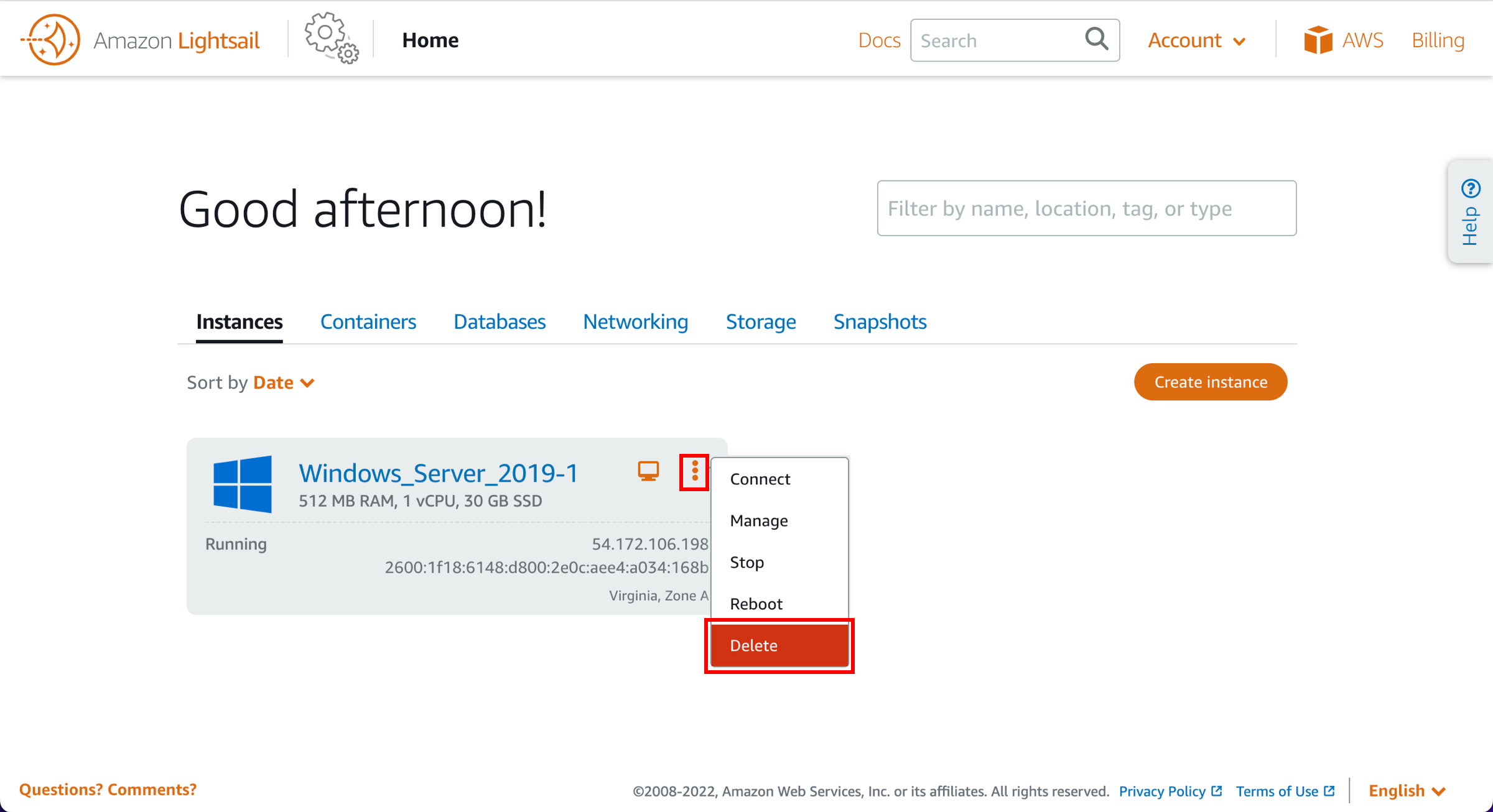Toggle the three-dot instance actions menu

(x=695, y=471)
